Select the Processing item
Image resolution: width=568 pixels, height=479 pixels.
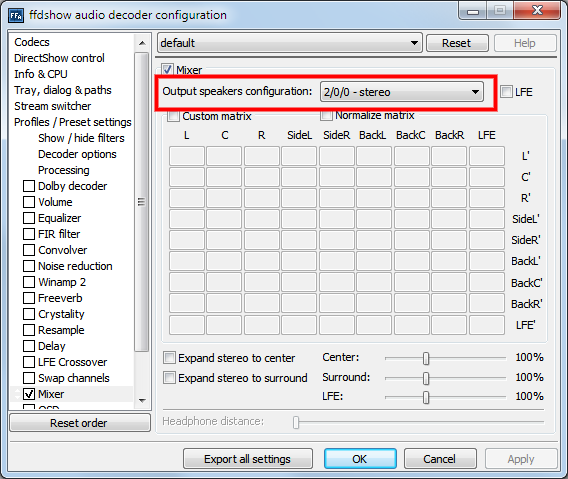(64, 170)
